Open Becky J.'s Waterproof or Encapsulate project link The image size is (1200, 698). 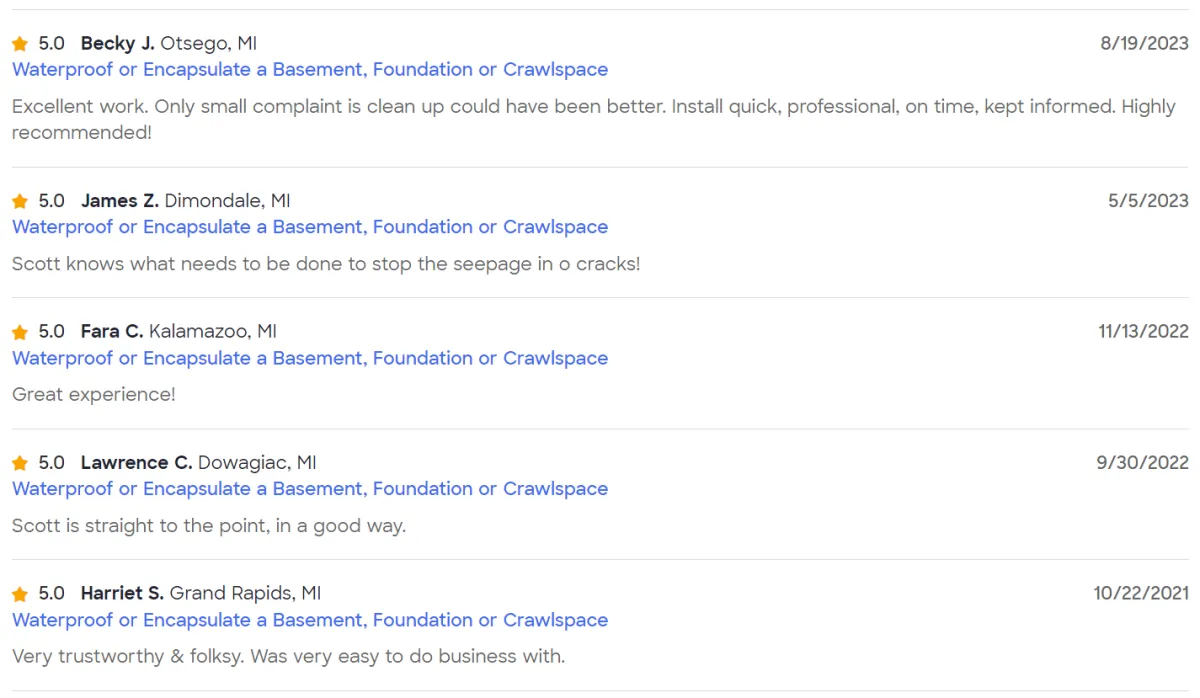(310, 69)
